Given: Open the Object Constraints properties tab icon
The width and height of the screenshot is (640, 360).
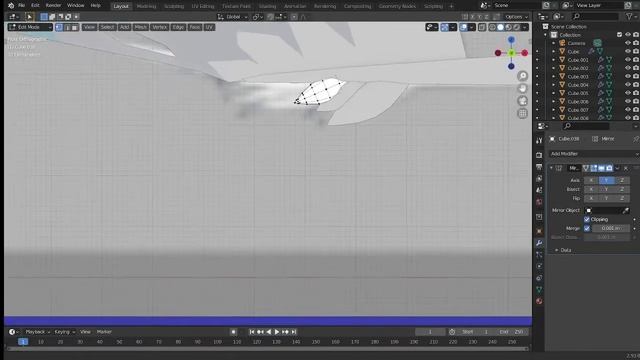Looking at the screenshot, I should (x=539, y=278).
